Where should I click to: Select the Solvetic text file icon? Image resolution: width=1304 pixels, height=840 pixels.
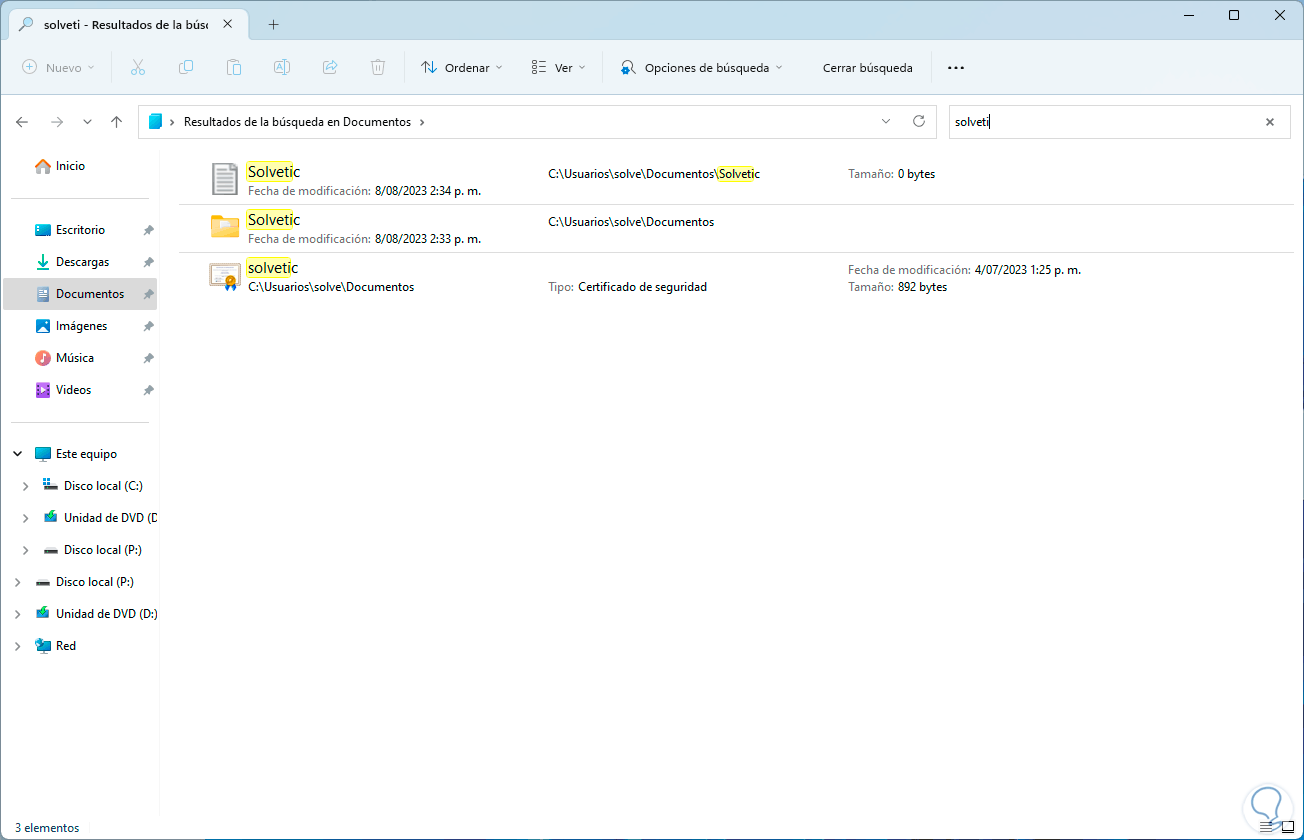click(225, 180)
